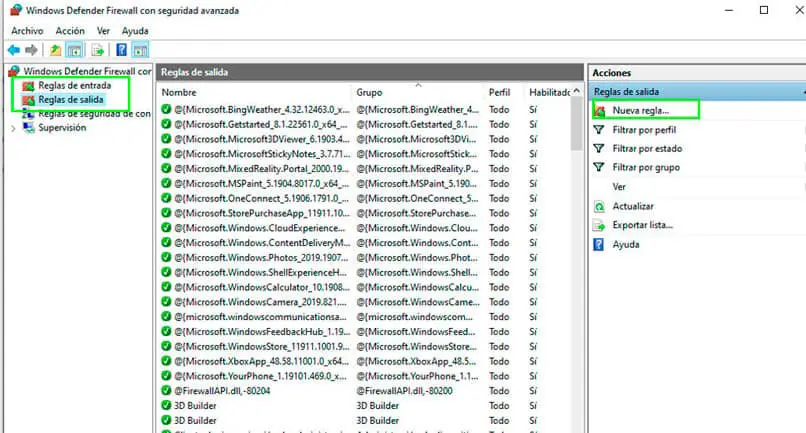
Task: Click the green check icon of BingWeather rule
Action: (166, 109)
